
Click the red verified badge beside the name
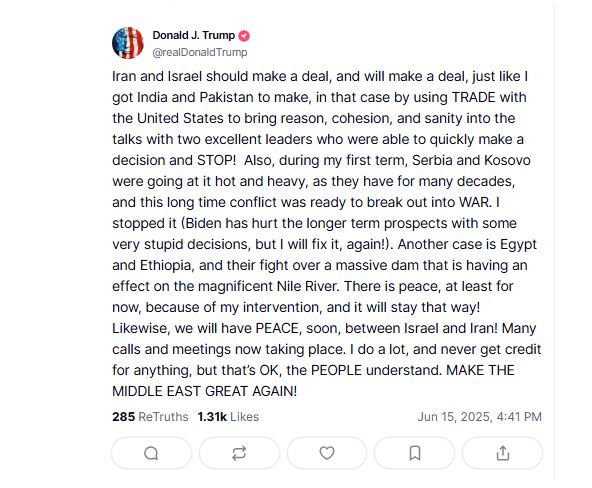[x=244, y=35]
